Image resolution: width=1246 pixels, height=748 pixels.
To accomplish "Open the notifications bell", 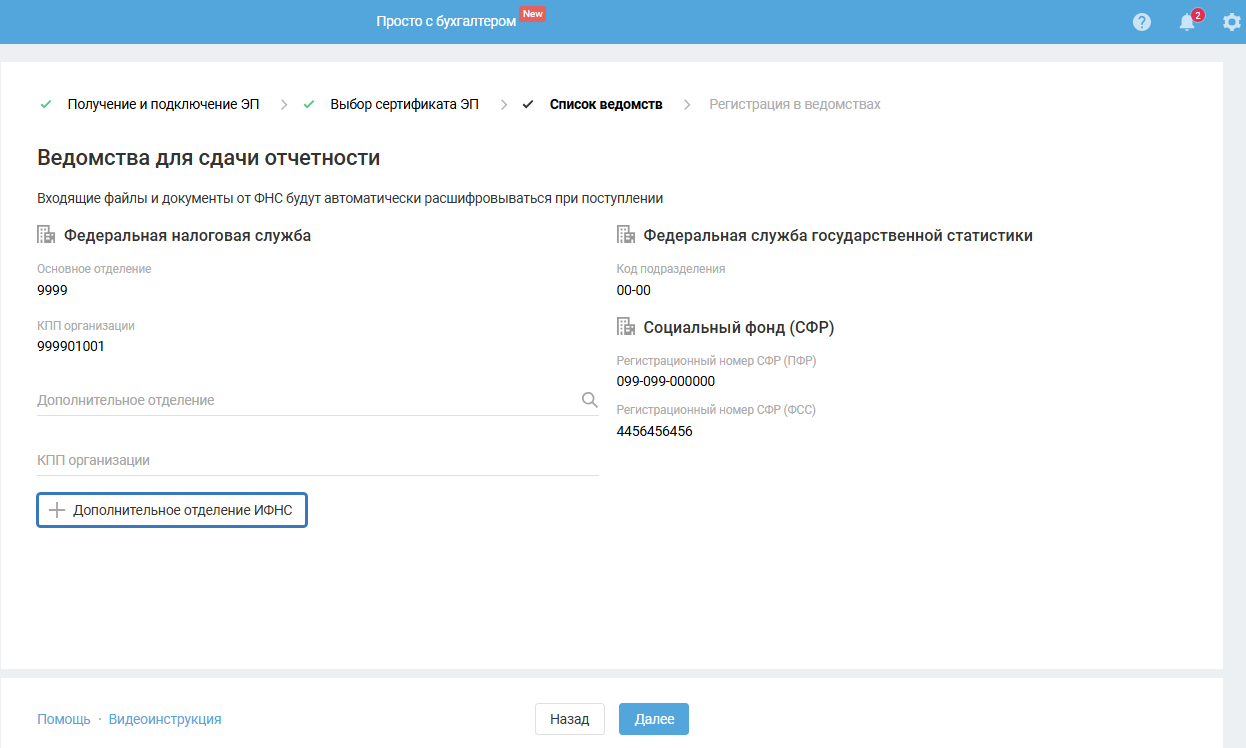I will pos(1187,22).
